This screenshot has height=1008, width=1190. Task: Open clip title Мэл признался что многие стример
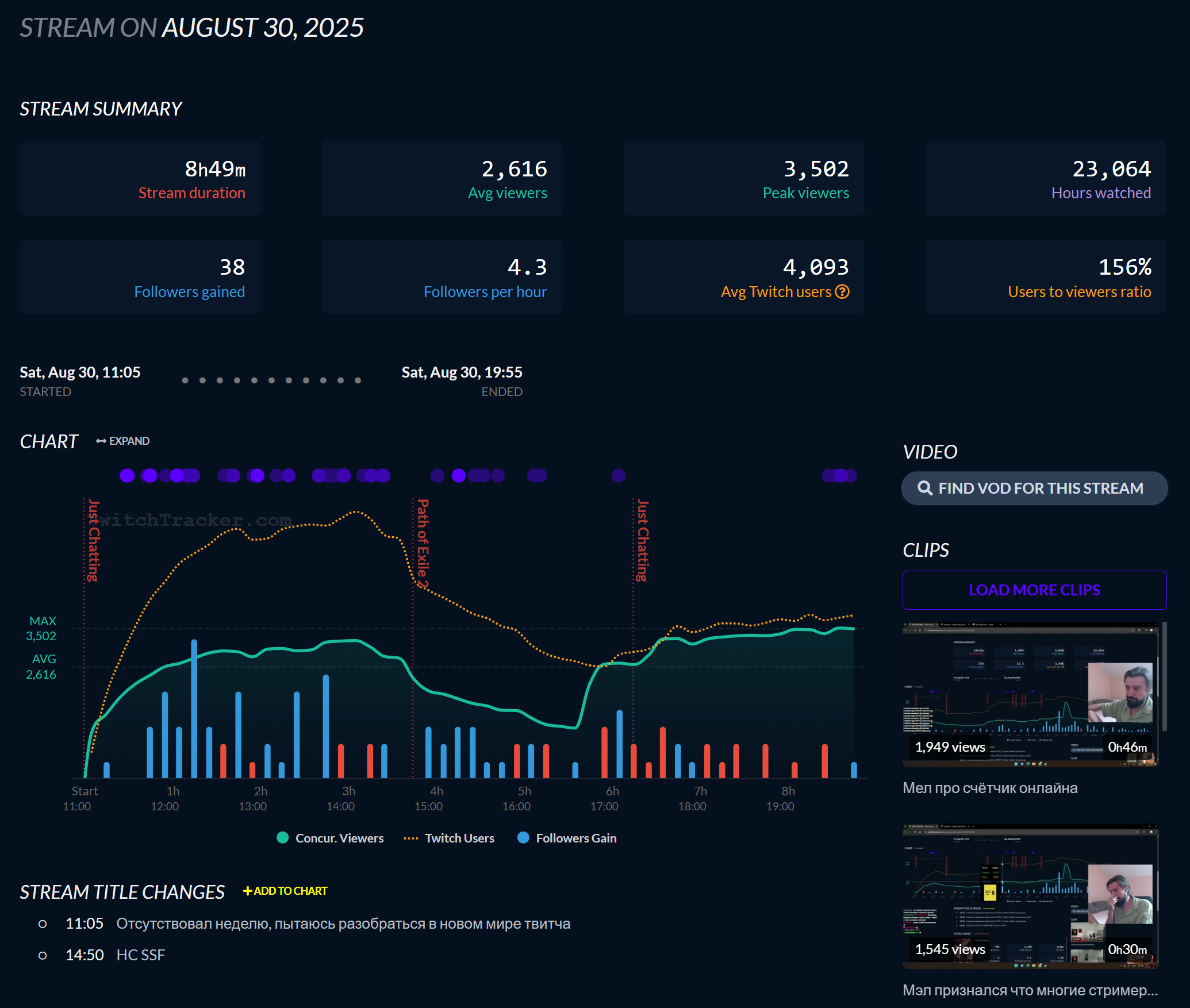tap(1030, 990)
